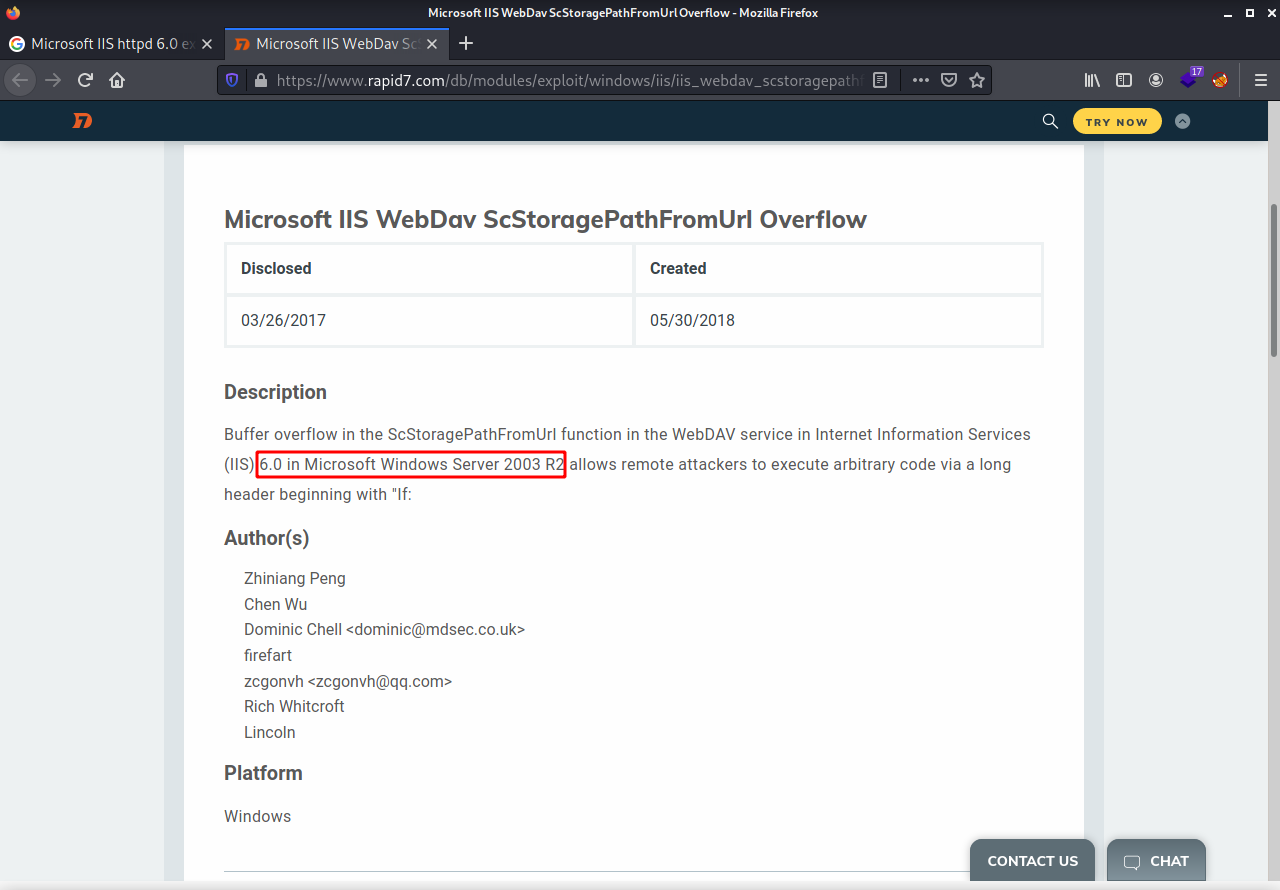Click the Rapid7 site search magnifier
The image size is (1280, 890).
pos(1050,121)
